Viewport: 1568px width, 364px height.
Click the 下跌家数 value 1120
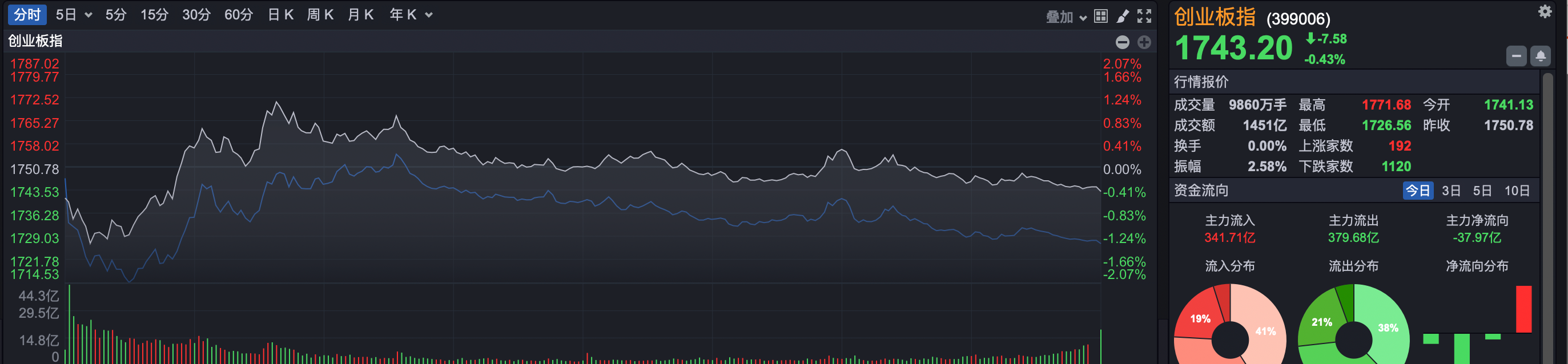[1396, 167]
